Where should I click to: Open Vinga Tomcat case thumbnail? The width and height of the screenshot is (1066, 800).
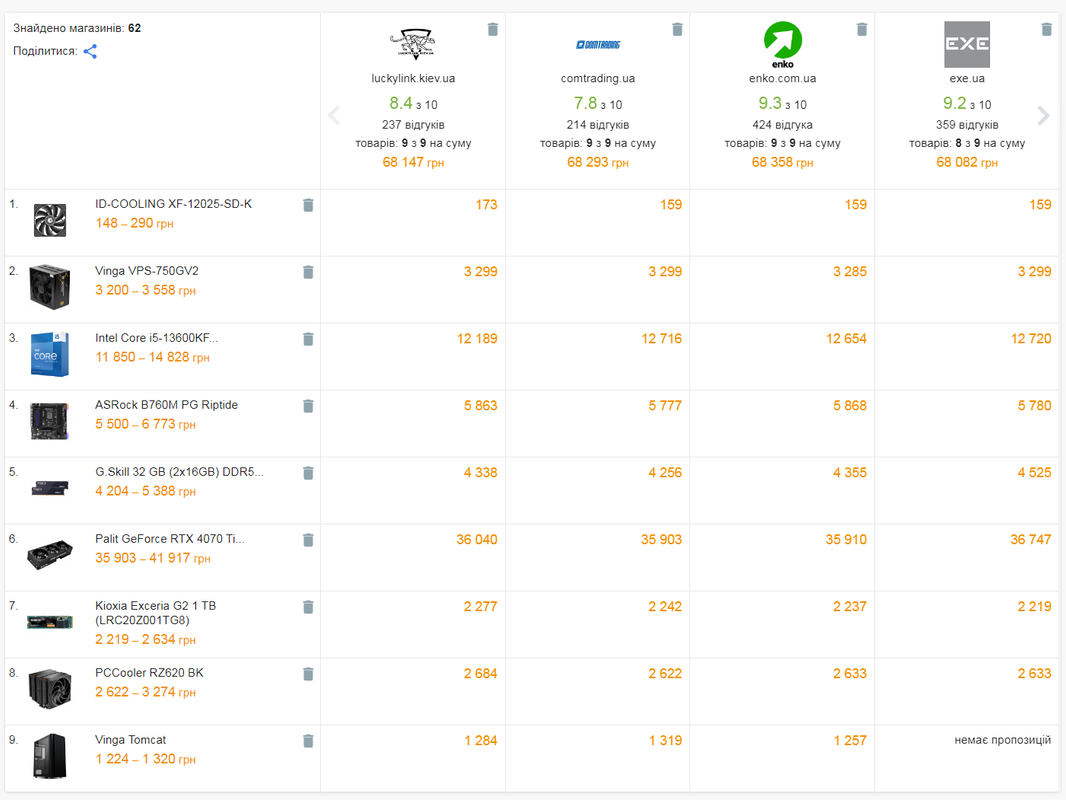50,756
